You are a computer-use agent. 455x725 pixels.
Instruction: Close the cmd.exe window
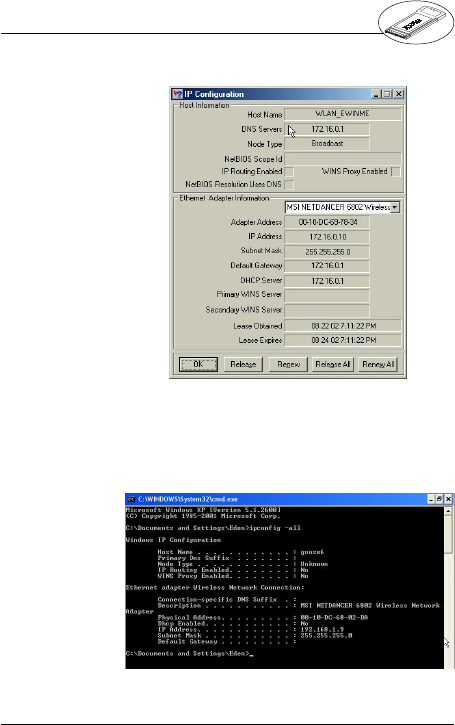448,499
